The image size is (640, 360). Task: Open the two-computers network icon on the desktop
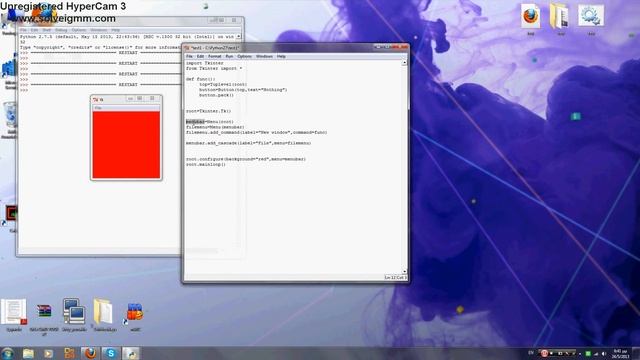[74, 311]
